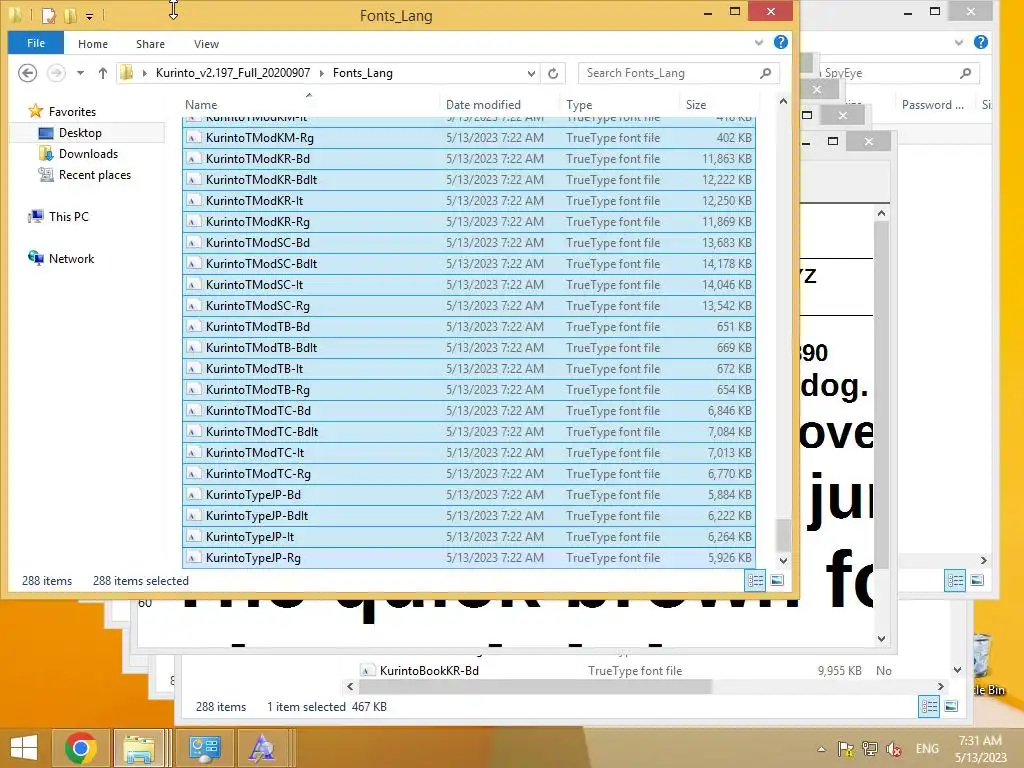
Task: Select file KurintoTModKR-Bd
Action: pyautogui.click(x=469, y=159)
